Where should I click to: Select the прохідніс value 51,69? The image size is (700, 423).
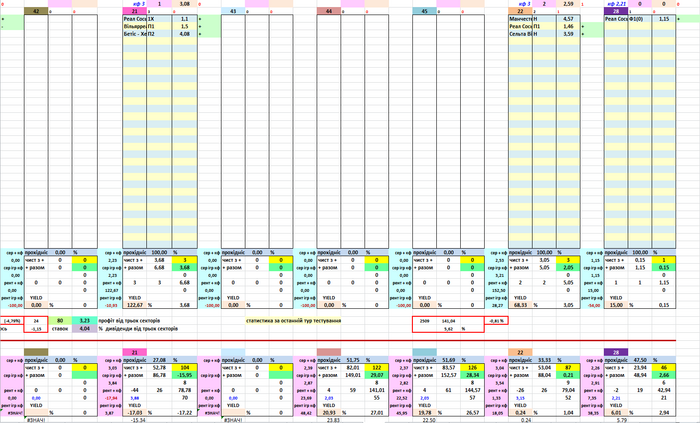448,360
